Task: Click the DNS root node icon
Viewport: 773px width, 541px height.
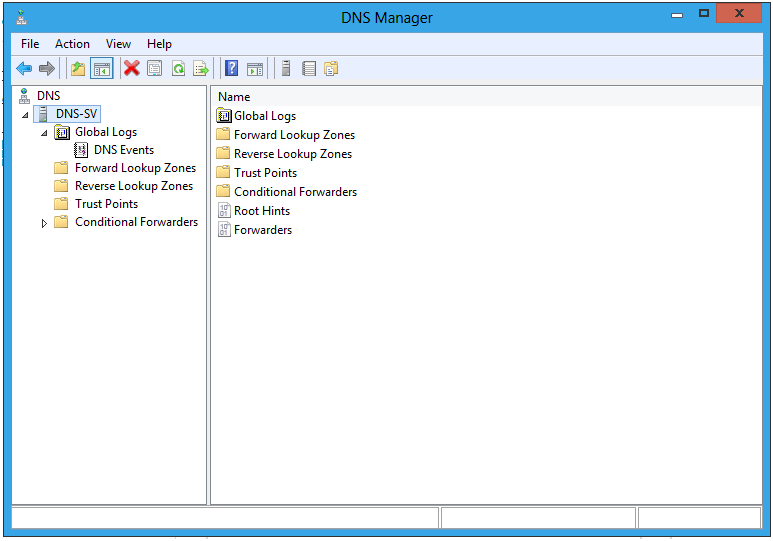Action: [x=24, y=96]
